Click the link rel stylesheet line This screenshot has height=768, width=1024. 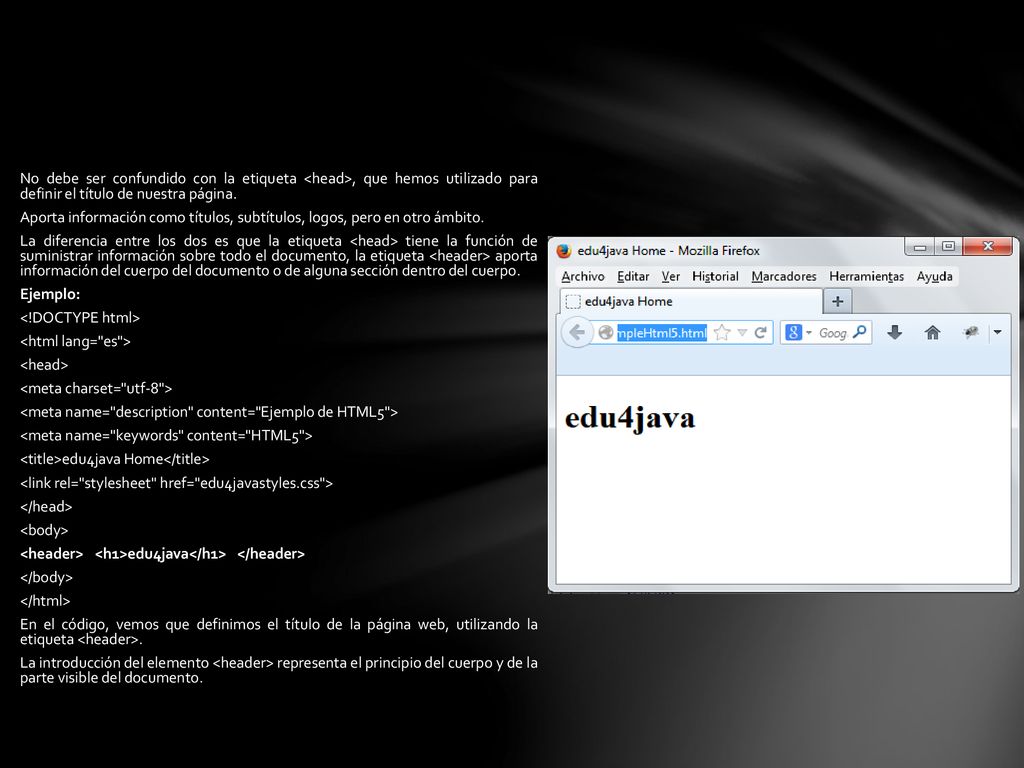click(x=176, y=483)
